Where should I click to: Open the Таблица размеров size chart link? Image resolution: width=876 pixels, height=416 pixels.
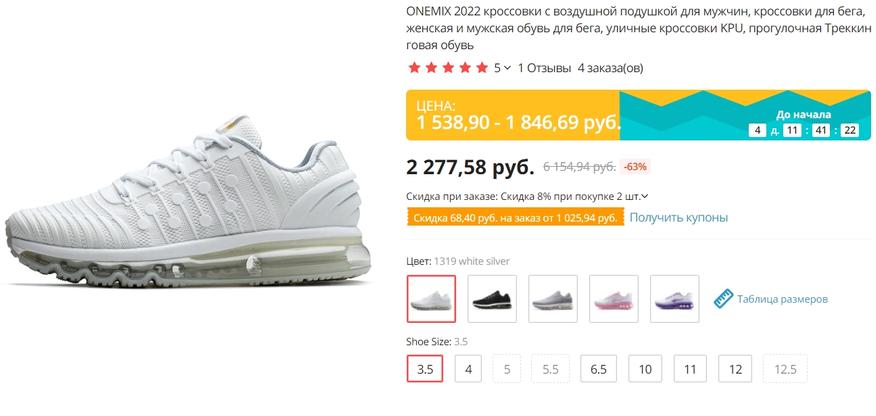coord(782,299)
